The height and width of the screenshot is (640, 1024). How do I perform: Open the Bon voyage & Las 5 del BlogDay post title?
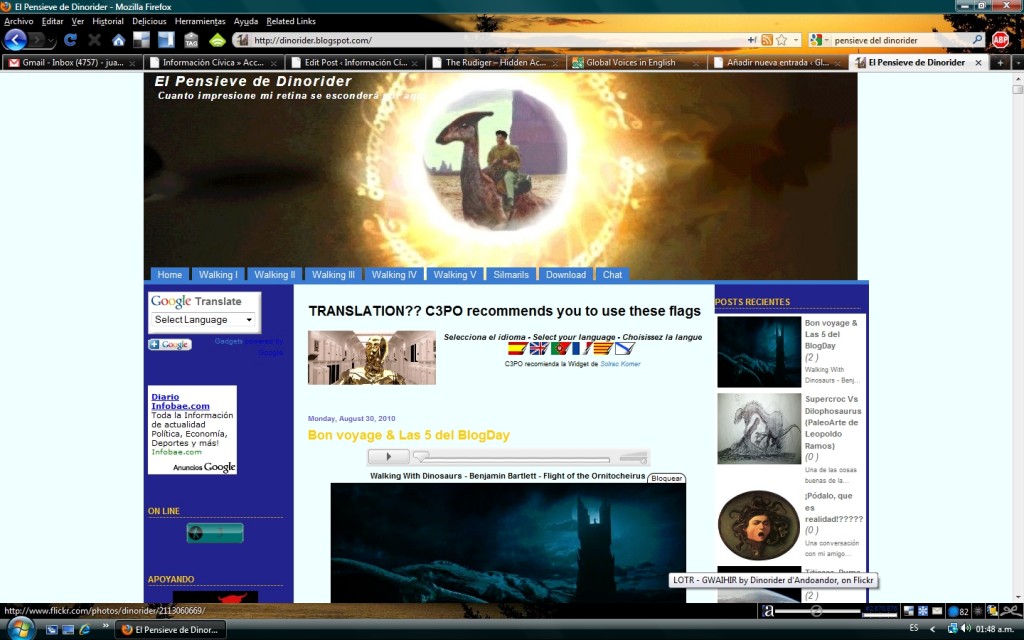click(408, 435)
